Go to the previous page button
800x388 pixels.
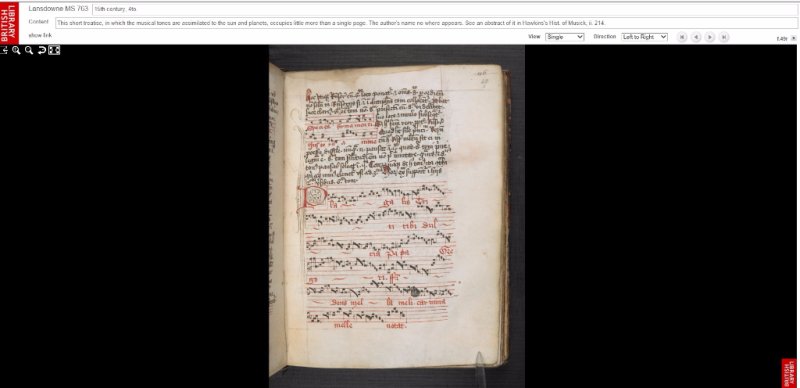click(x=696, y=37)
